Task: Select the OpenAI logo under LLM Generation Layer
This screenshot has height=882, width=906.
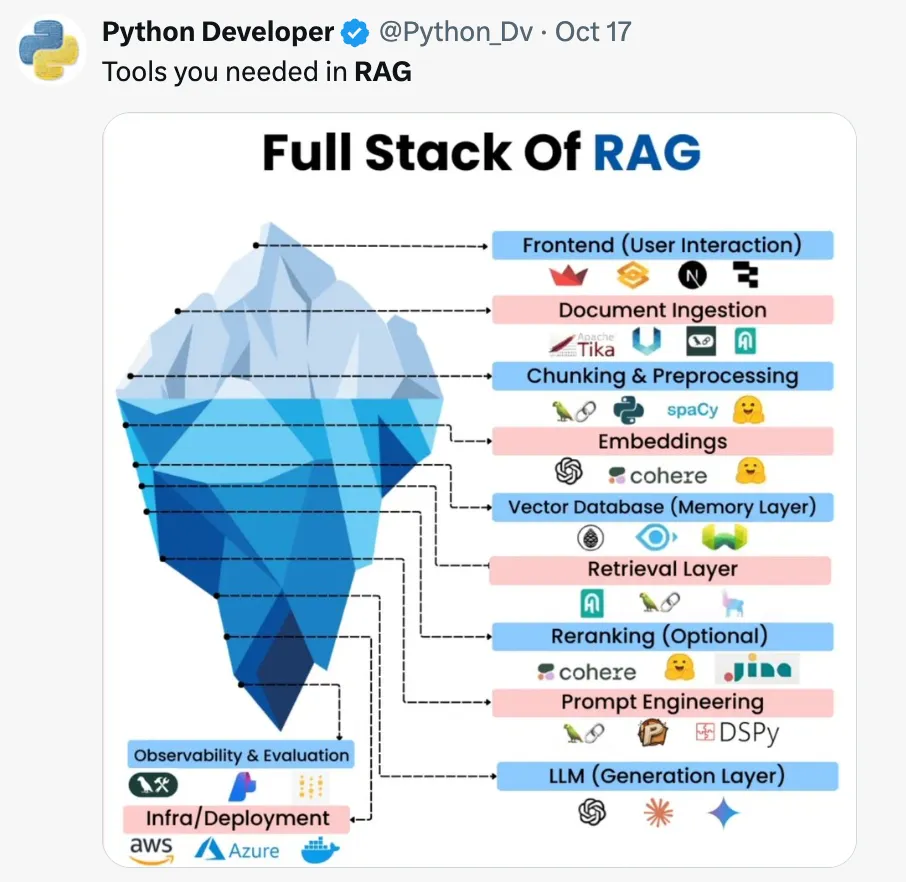Action: 592,811
